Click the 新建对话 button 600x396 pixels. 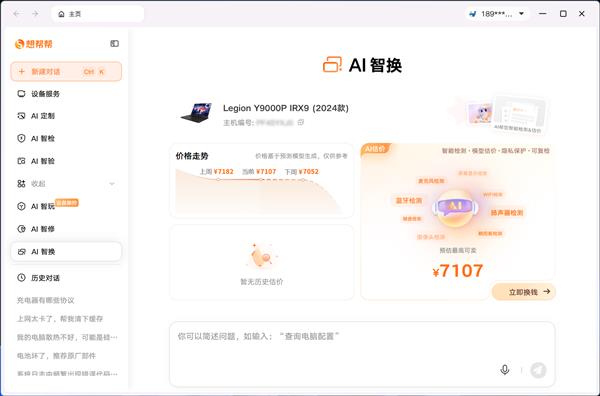[66, 72]
